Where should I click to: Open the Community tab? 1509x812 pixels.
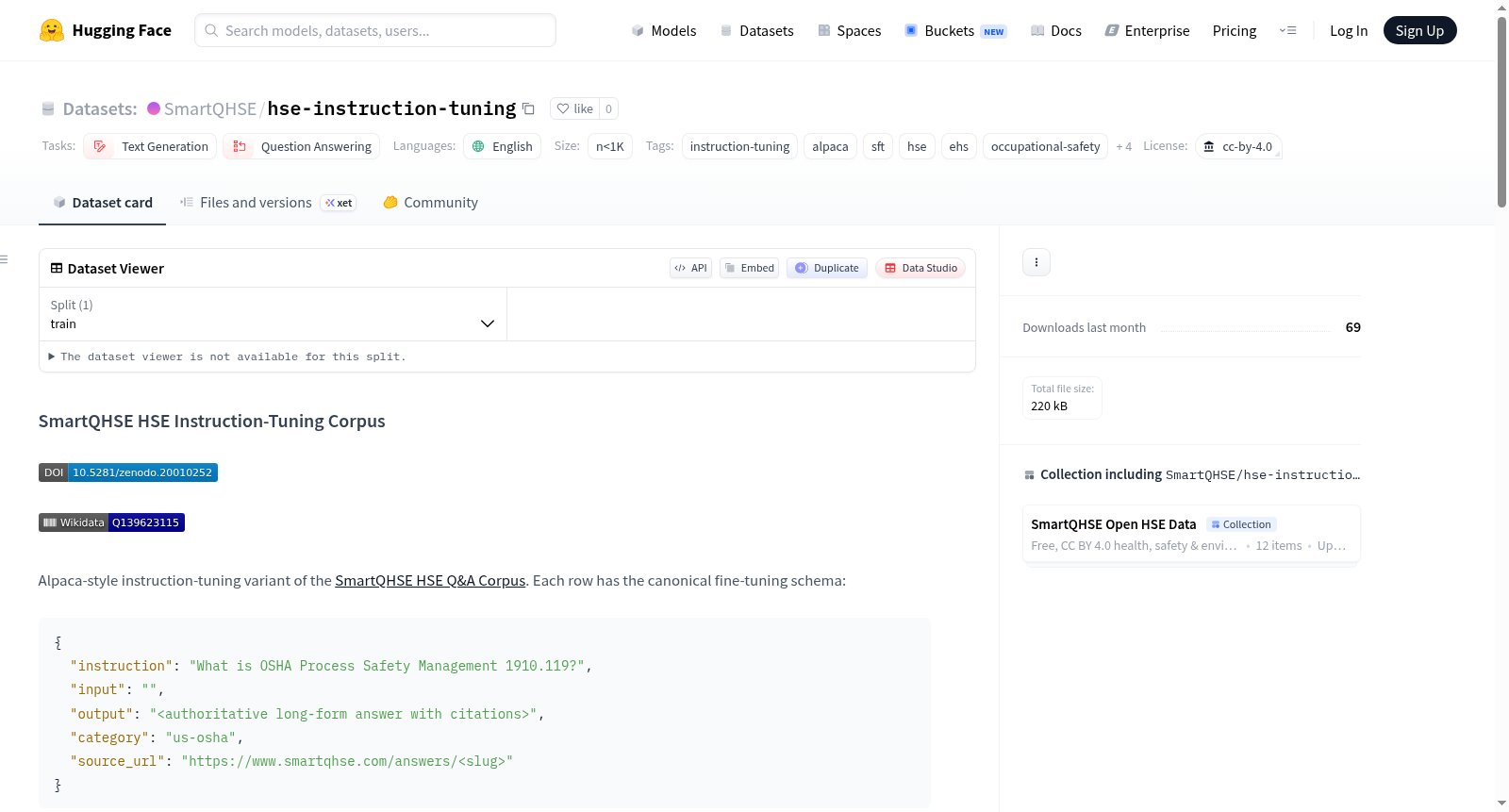(430, 202)
